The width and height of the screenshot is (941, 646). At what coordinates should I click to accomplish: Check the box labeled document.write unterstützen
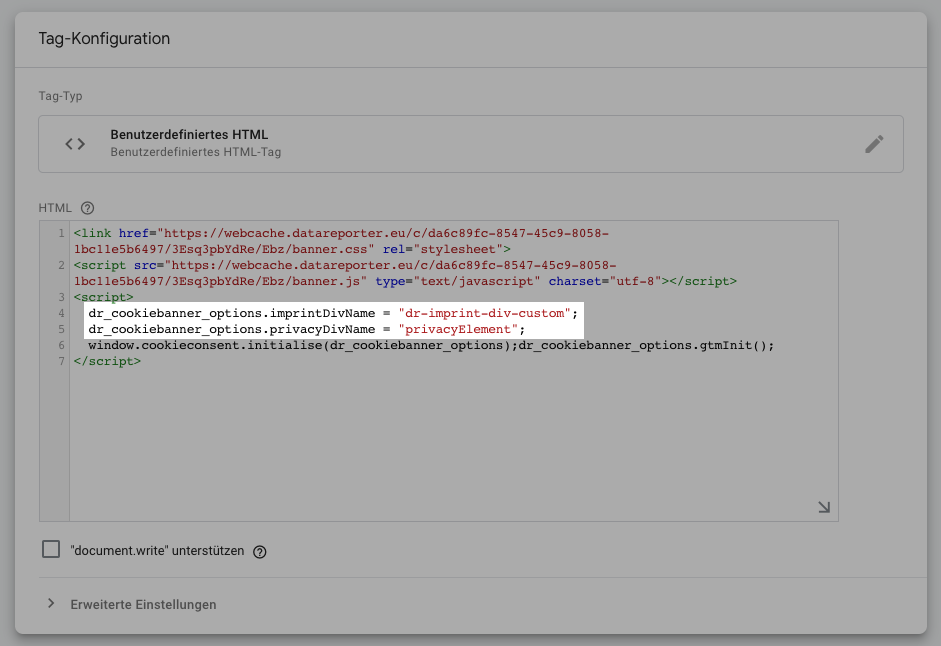pyautogui.click(x=50, y=550)
